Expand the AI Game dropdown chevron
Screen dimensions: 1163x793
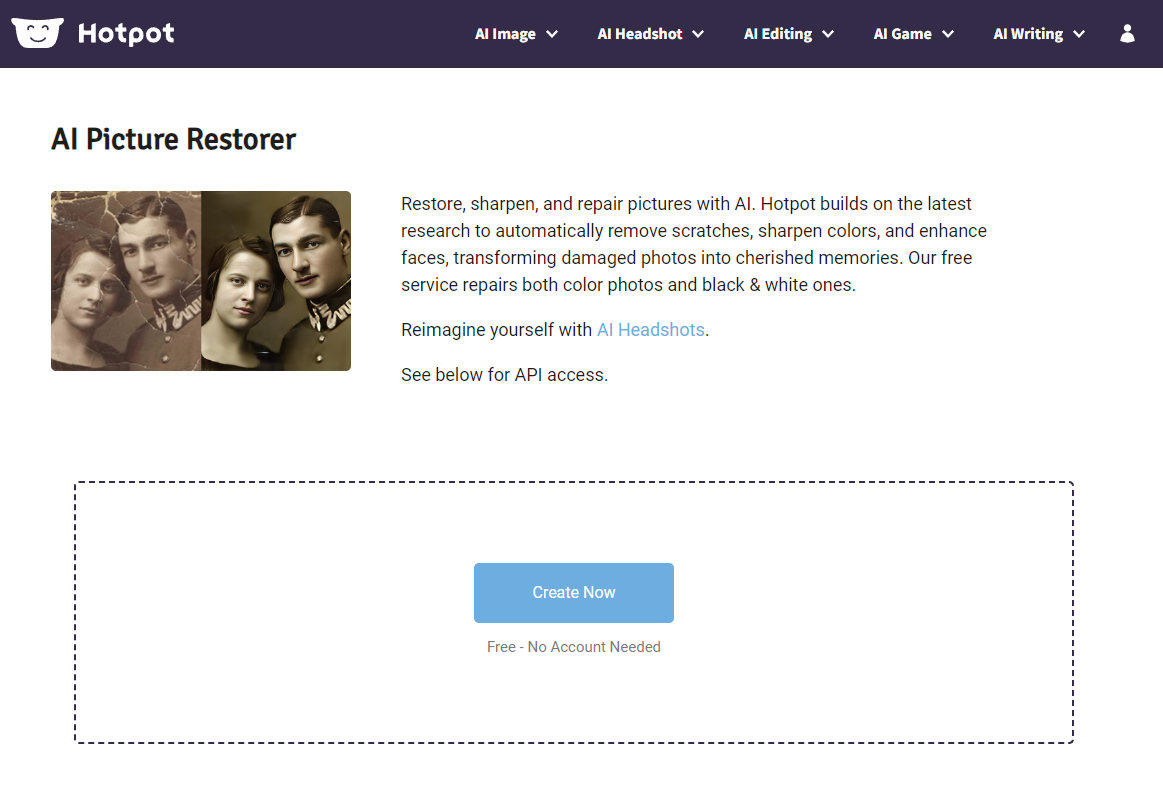(x=948, y=34)
